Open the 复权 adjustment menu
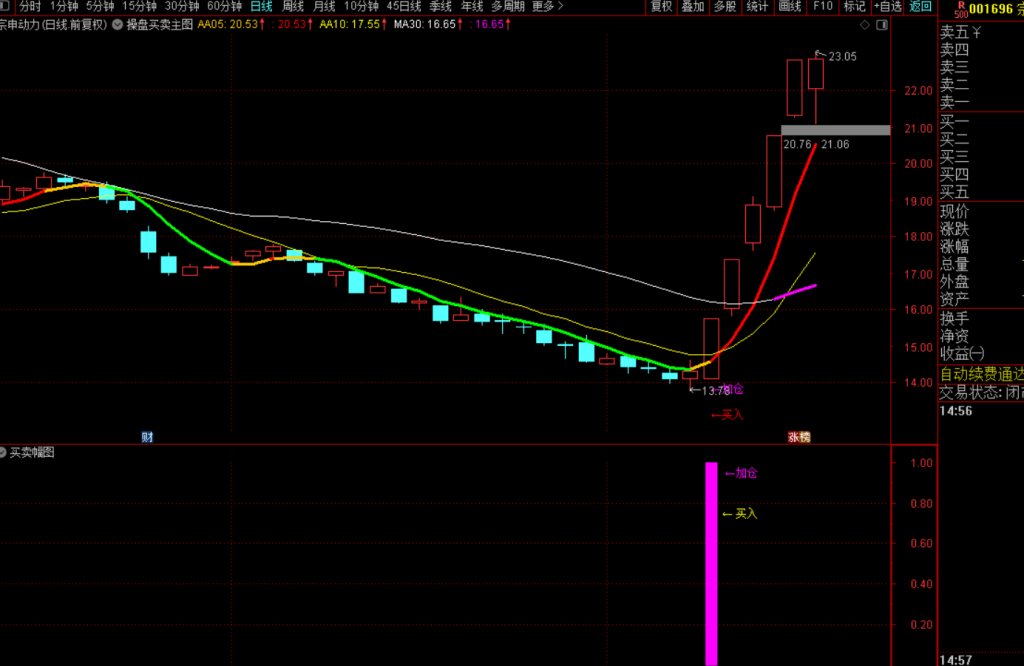Screen dimensions: 1024x666 pos(661,7)
